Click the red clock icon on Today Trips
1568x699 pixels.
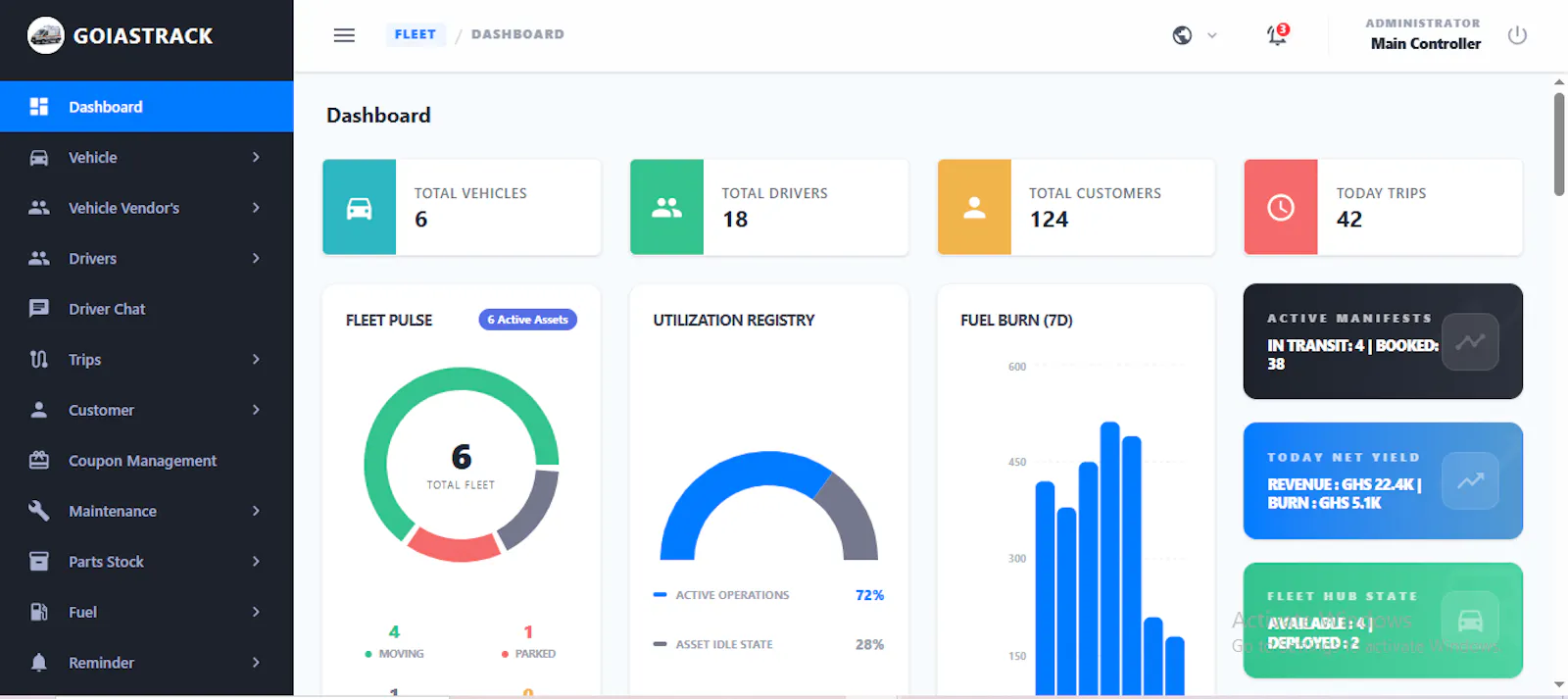[1281, 208]
